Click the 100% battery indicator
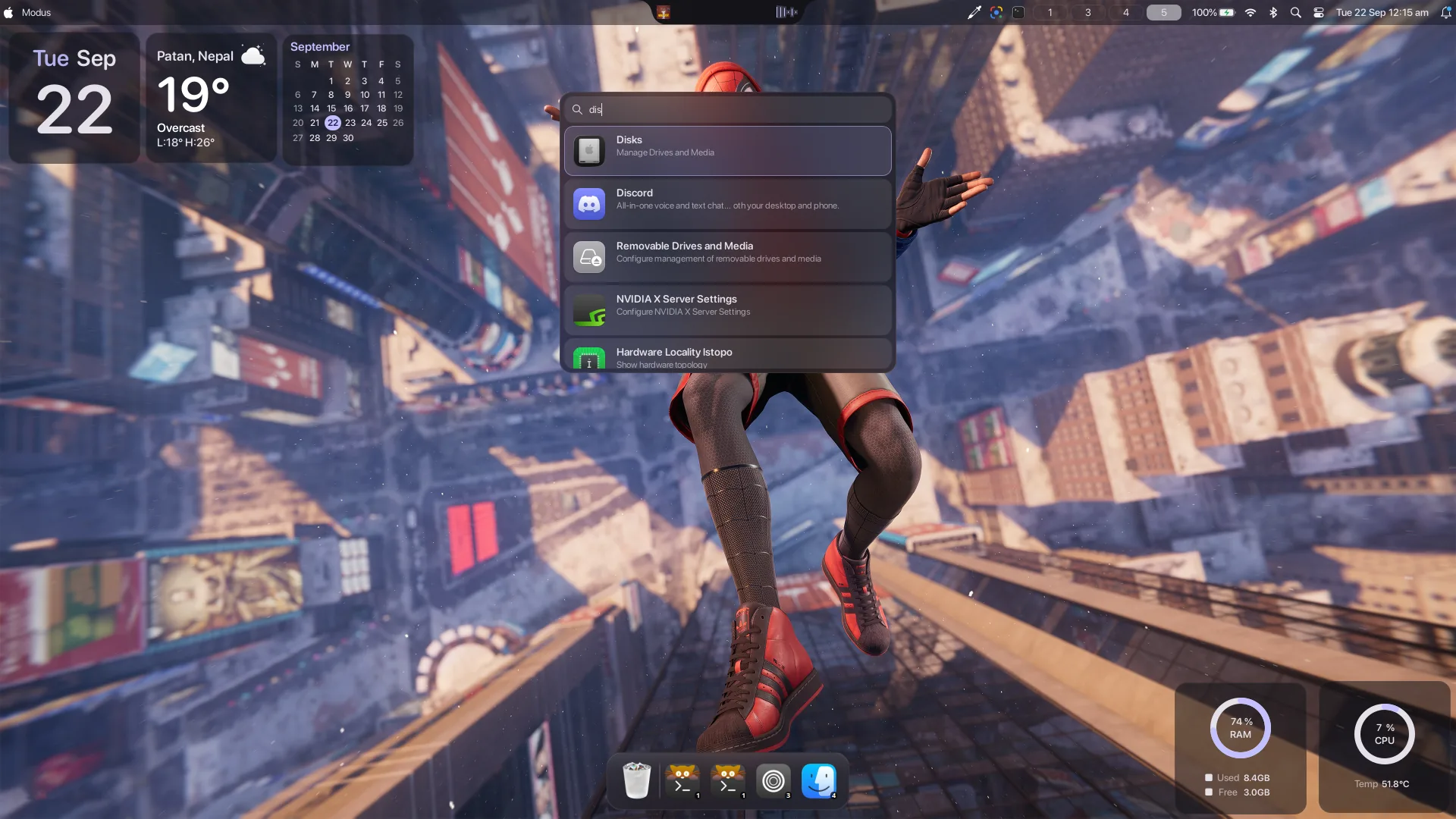 pos(1213,12)
